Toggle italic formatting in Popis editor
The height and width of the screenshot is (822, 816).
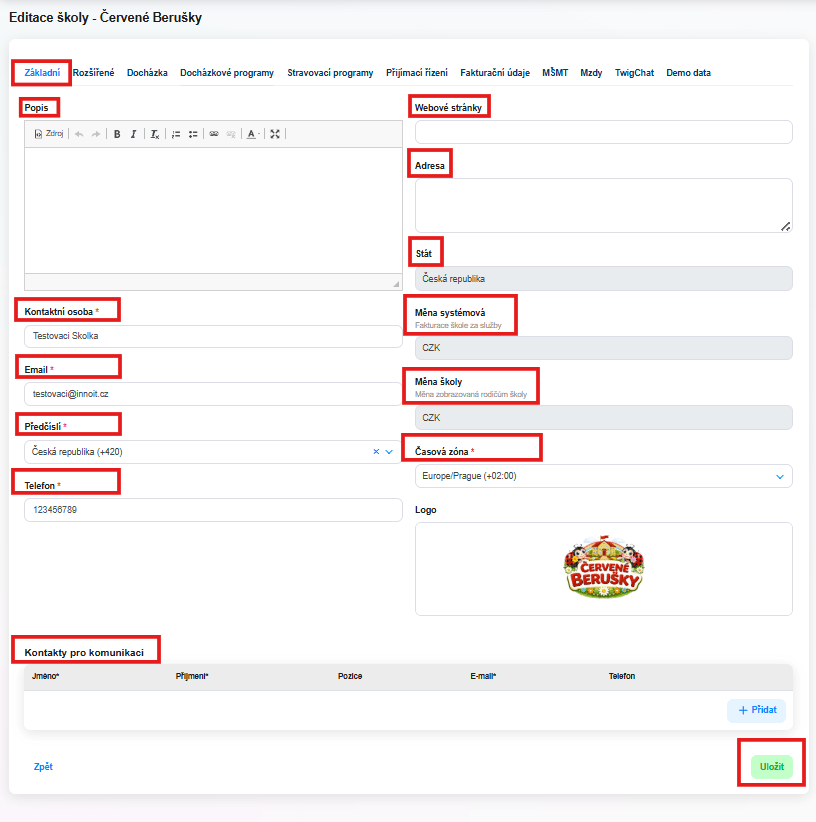pyautogui.click(x=134, y=134)
